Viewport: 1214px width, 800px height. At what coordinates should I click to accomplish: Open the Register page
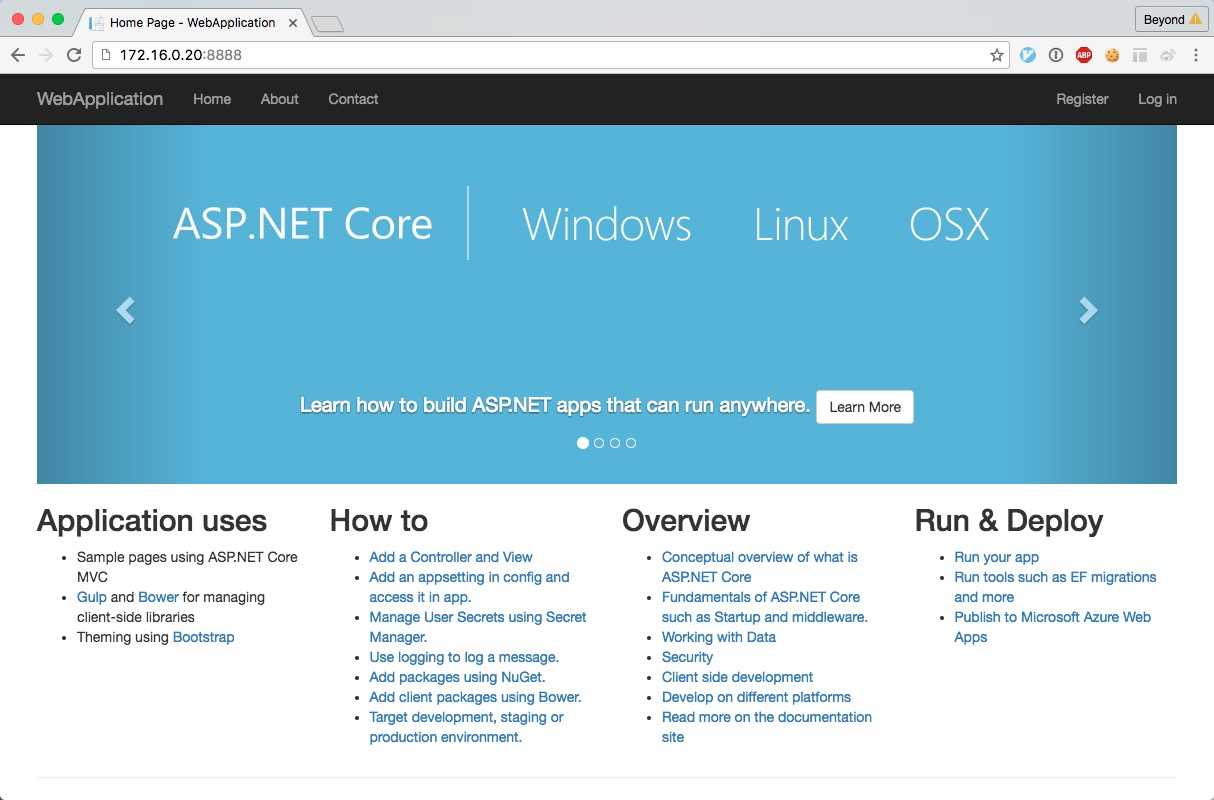click(x=1082, y=99)
